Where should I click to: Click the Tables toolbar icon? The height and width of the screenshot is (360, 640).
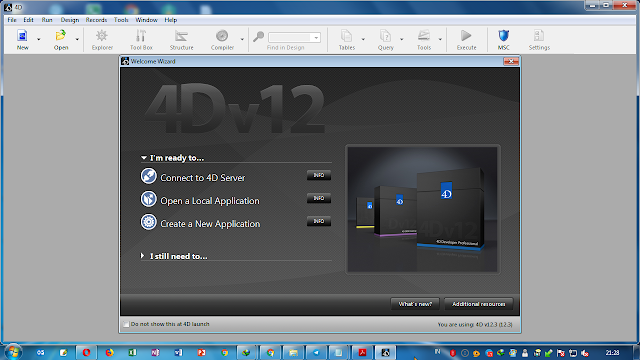click(347, 36)
